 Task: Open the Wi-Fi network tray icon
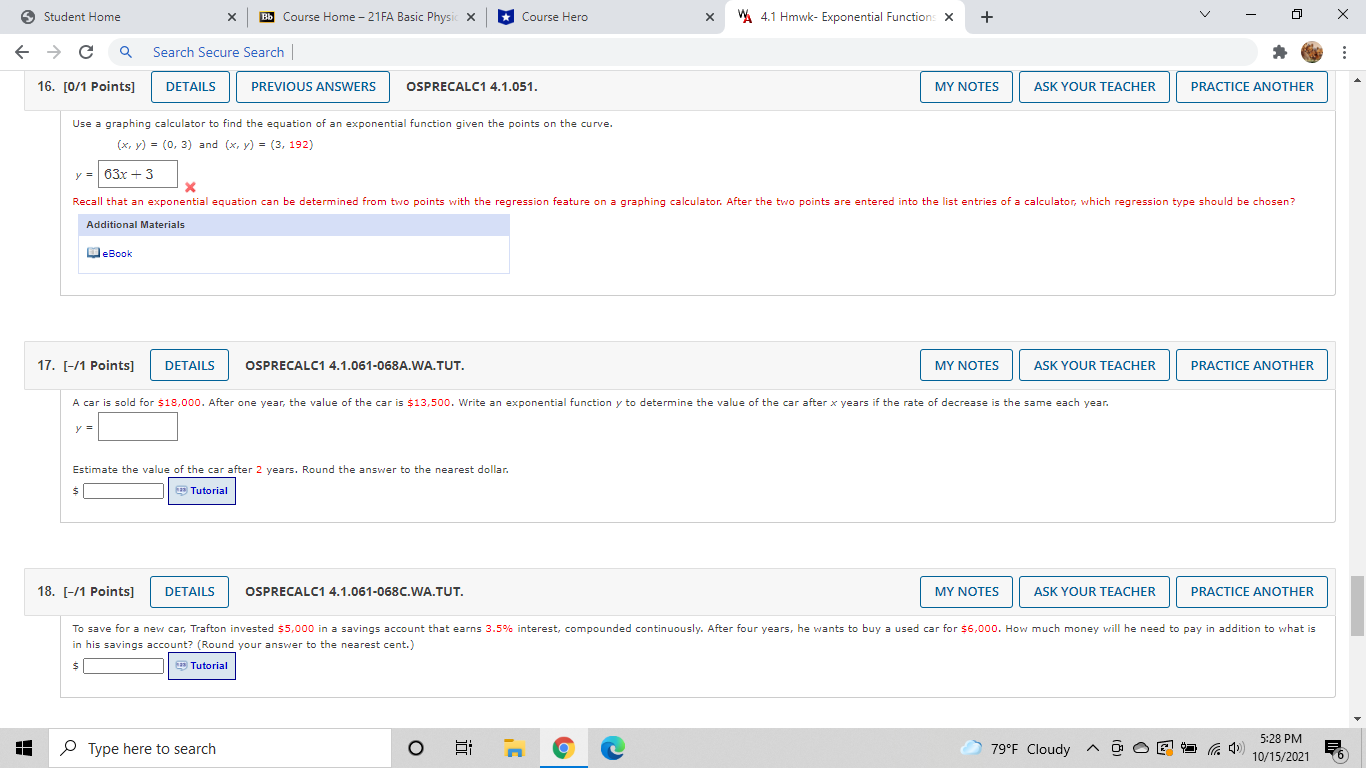(x=1213, y=748)
